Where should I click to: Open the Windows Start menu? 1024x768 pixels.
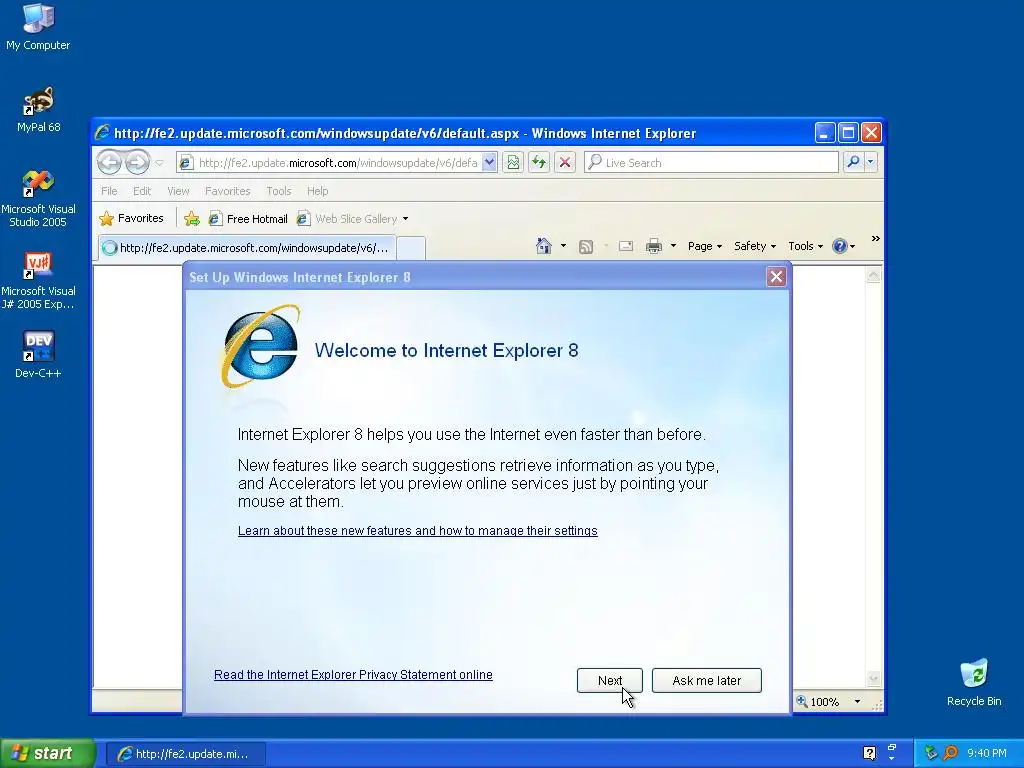(x=47, y=753)
